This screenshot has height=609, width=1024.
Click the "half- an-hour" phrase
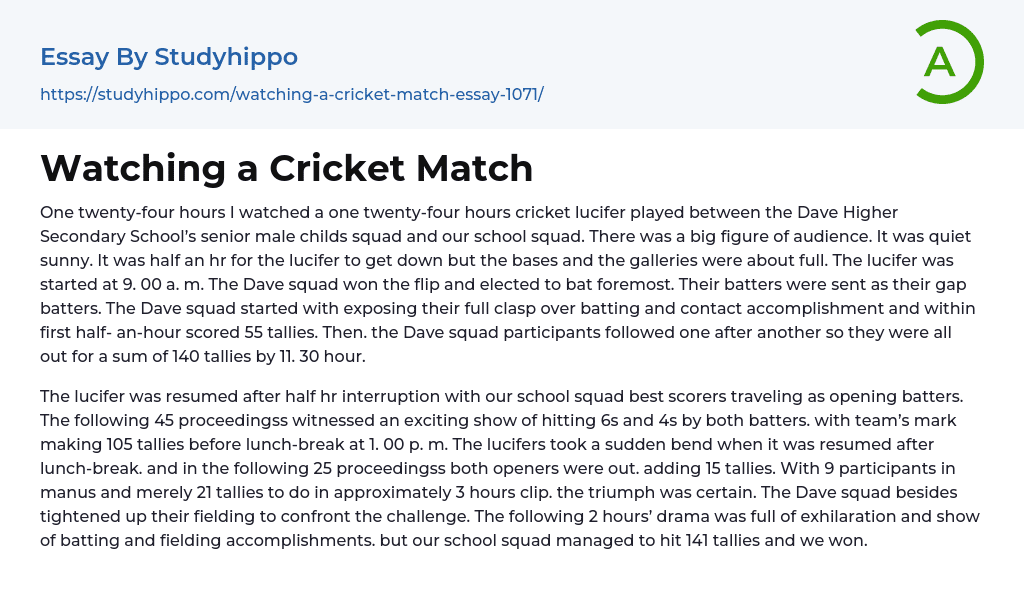[129, 332]
